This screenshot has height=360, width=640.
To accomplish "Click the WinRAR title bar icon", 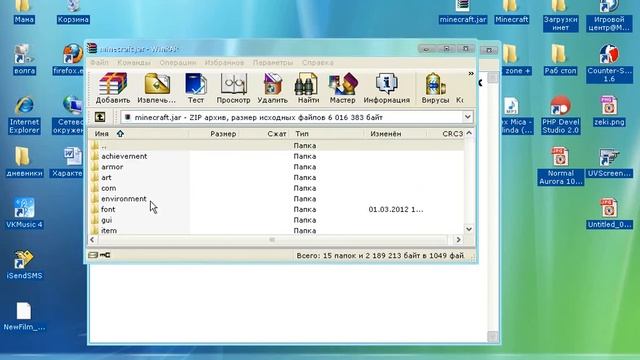I will (x=93, y=48).
